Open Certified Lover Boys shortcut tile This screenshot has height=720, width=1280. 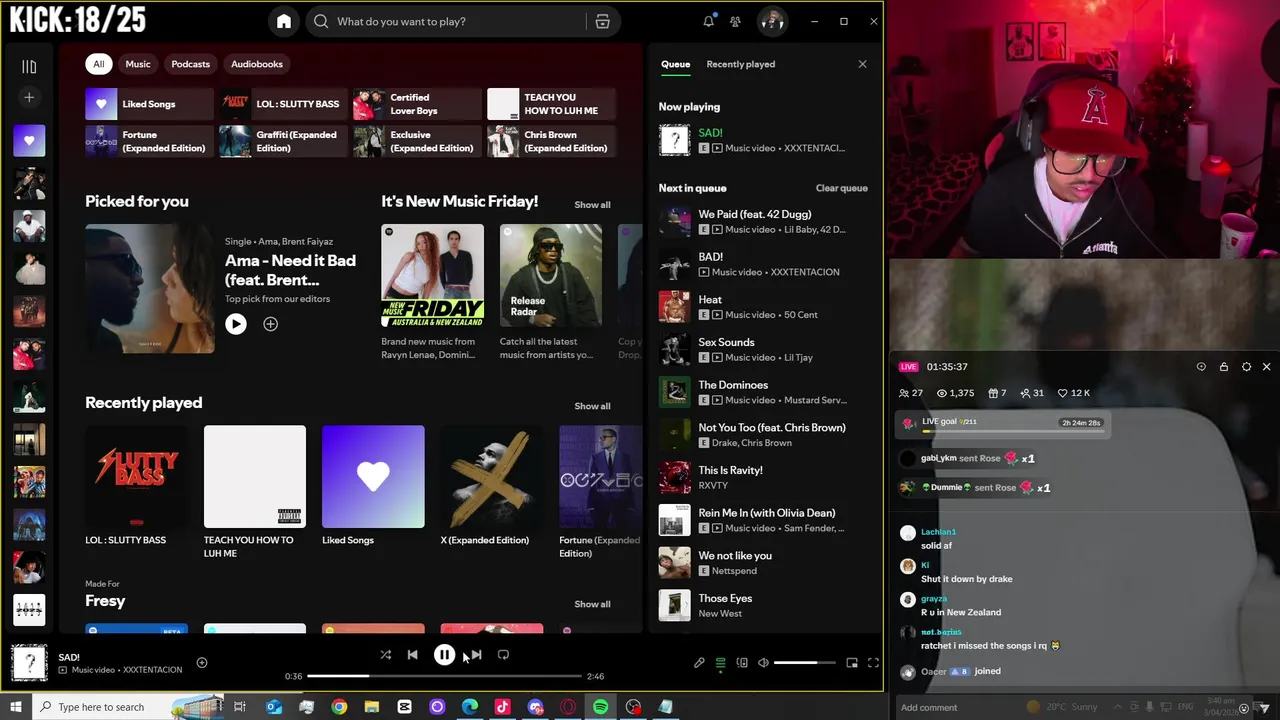click(x=417, y=104)
